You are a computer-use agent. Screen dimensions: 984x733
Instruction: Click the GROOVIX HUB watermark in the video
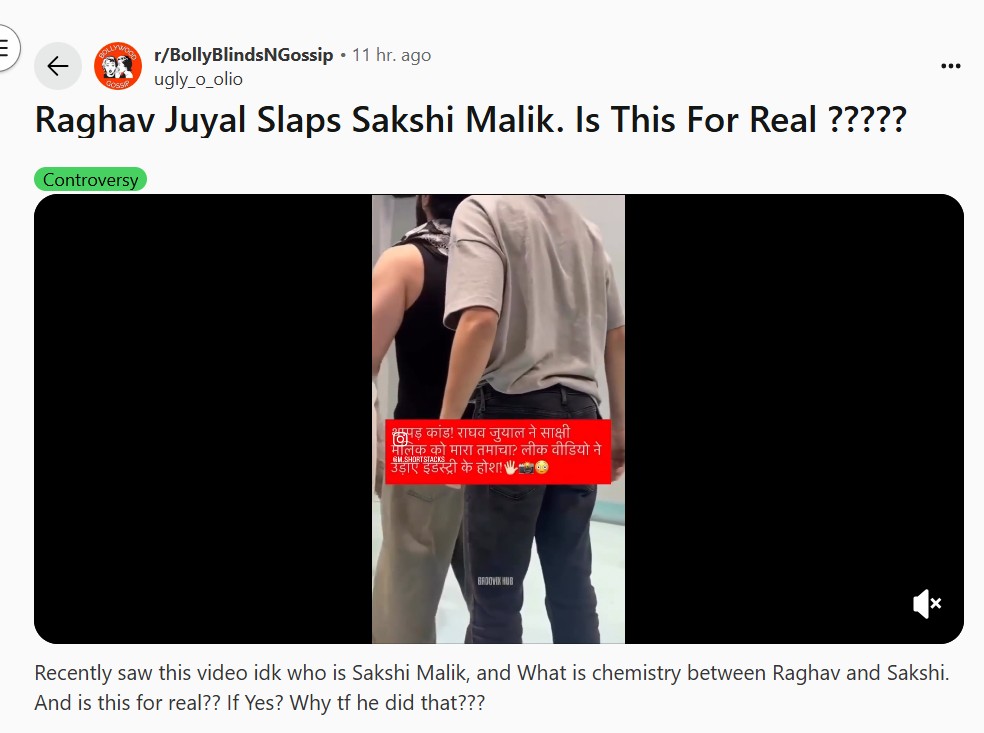pyautogui.click(x=495, y=581)
